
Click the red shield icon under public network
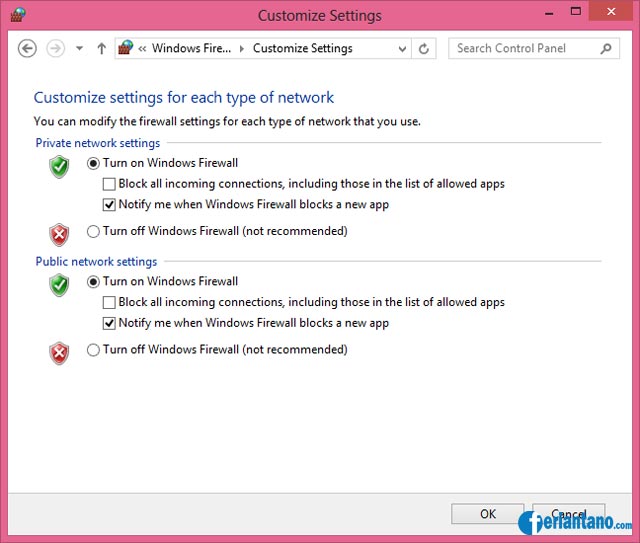pyautogui.click(x=59, y=353)
